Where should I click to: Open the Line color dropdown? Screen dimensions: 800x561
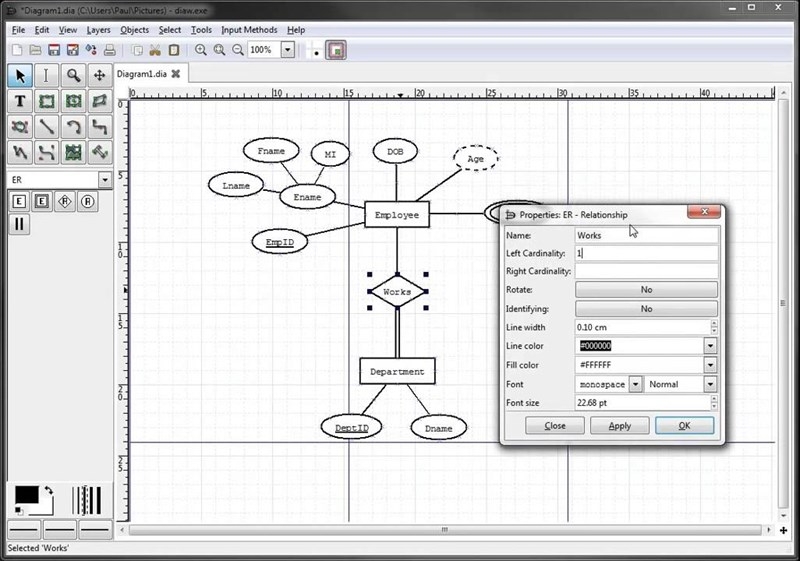710,346
